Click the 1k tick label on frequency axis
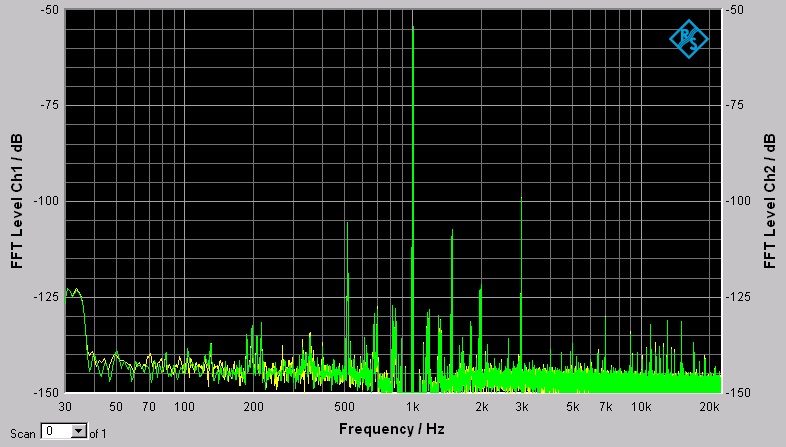Image resolution: width=786 pixels, height=447 pixels. click(x=413, y=407)
